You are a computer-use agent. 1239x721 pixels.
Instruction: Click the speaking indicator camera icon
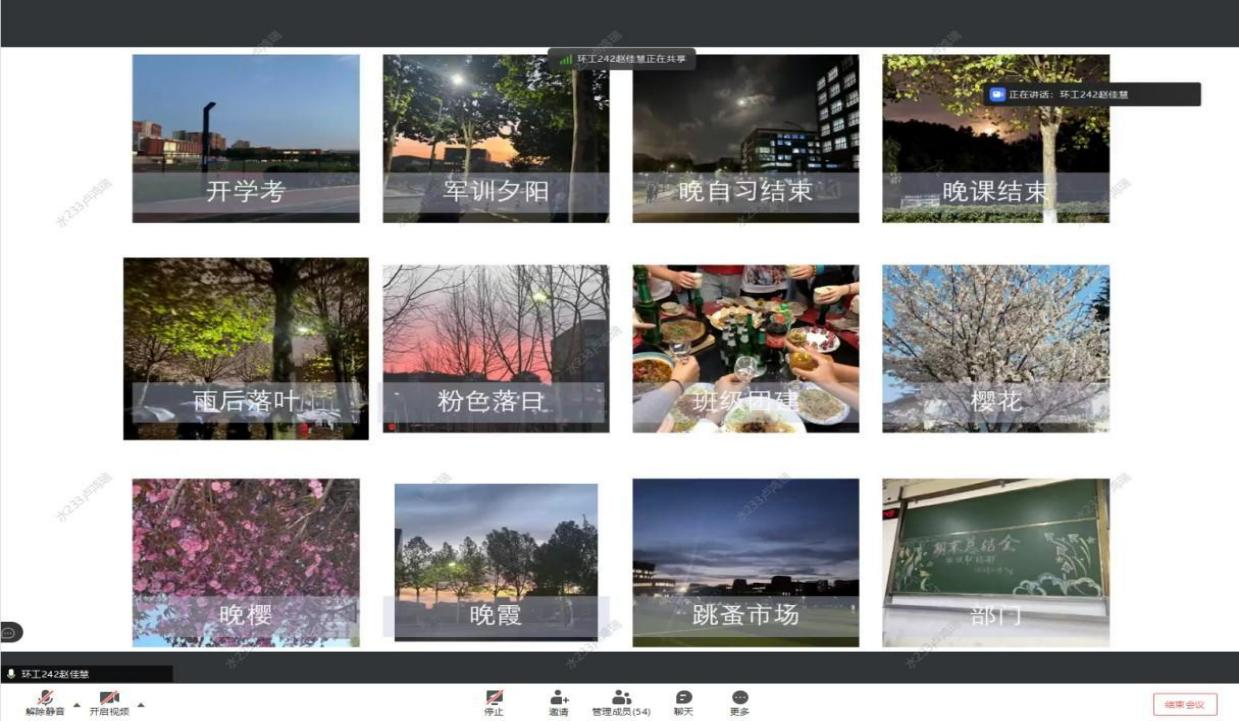tap(997, 94)
